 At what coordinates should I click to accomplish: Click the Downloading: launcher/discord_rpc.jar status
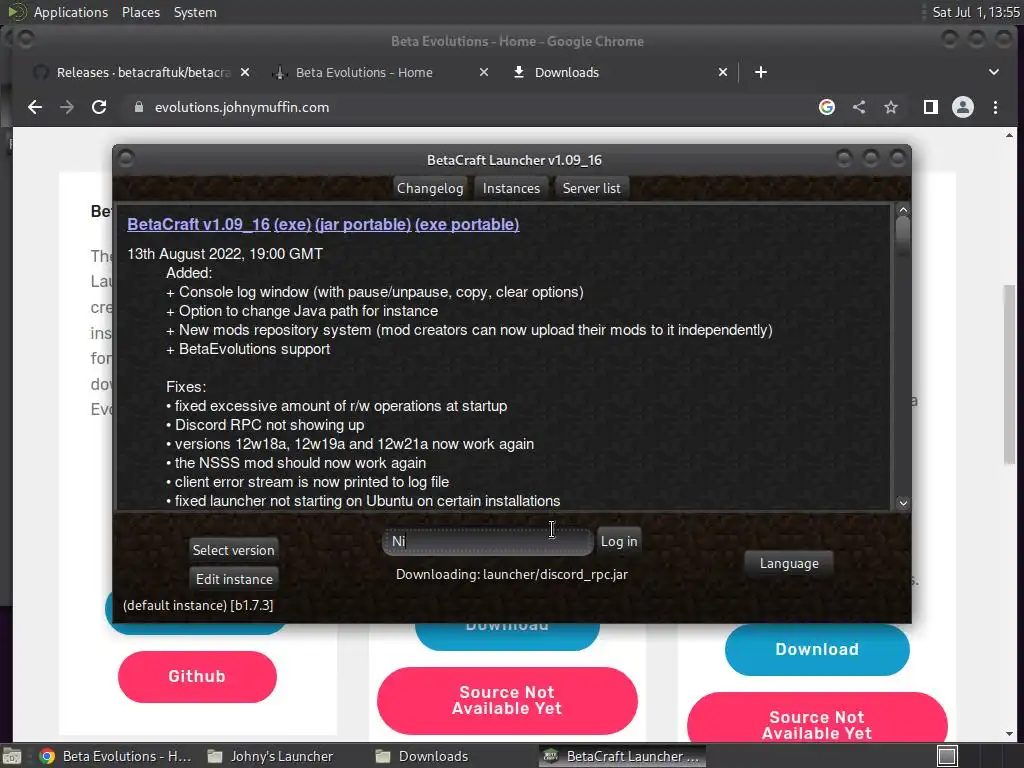(x=511, y=575)
